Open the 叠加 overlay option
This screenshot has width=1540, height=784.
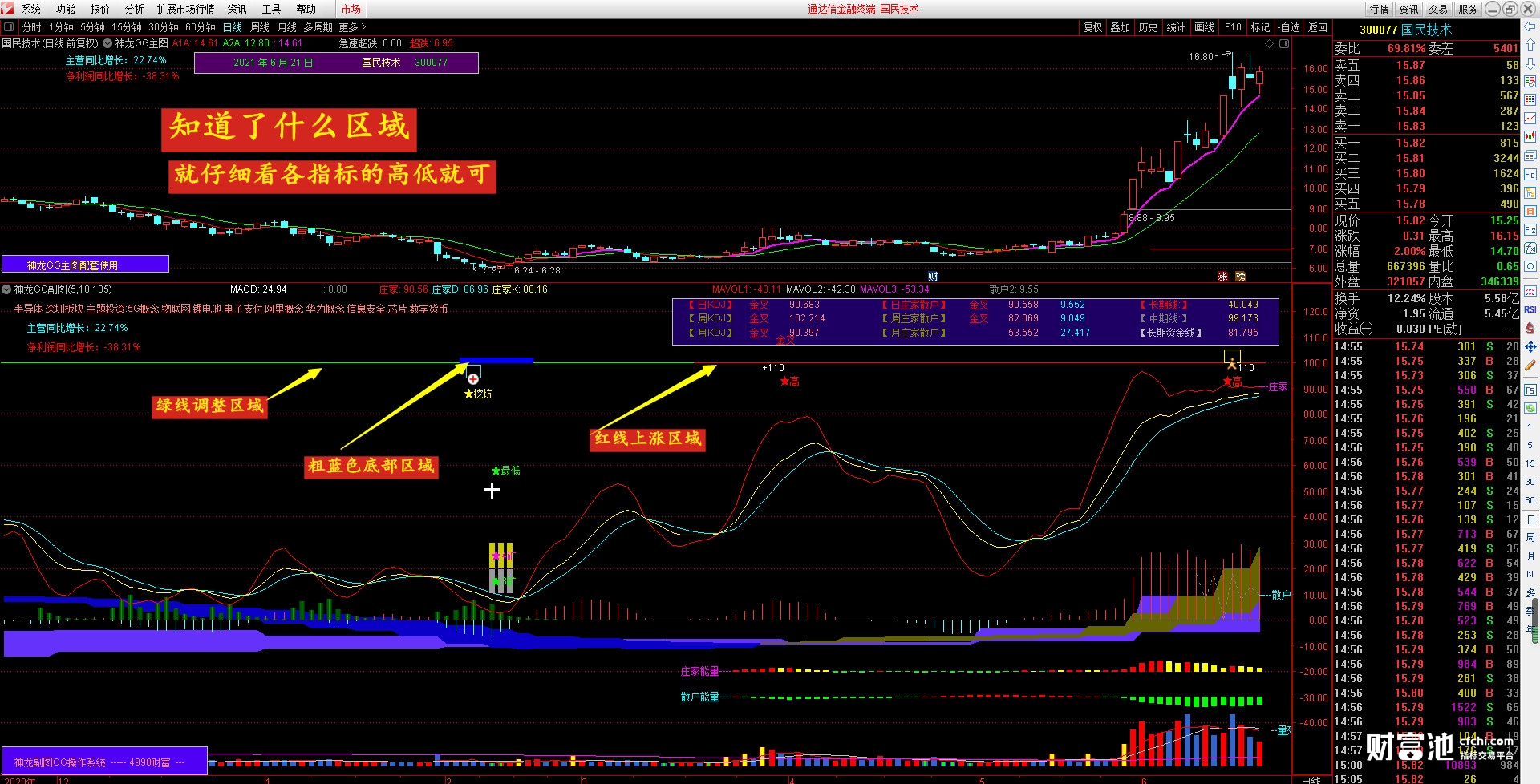pos(1121,27)
